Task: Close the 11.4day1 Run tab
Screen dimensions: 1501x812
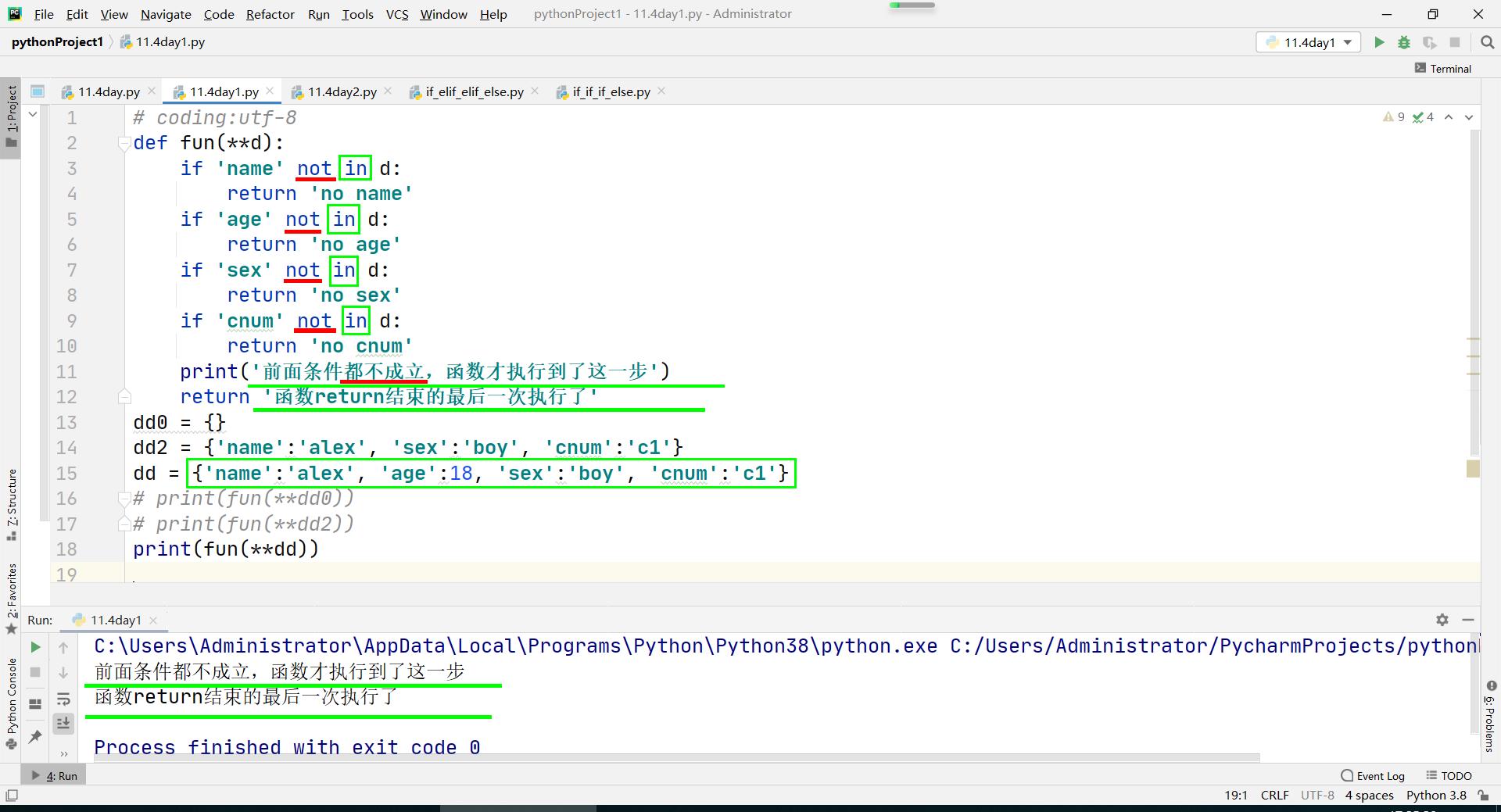Action: 153,621
